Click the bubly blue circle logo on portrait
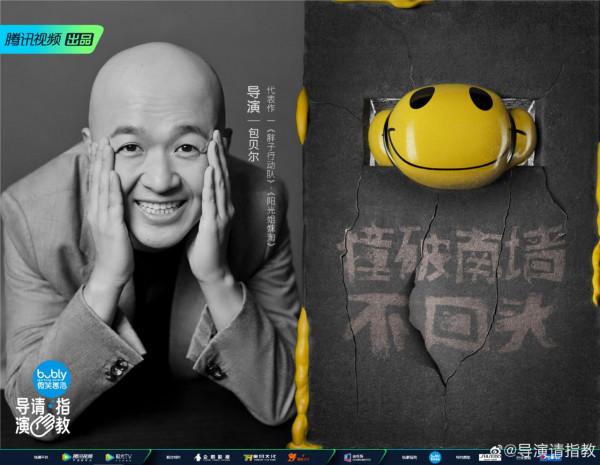The width and height of the screenshot is (600, 465). 52,379
